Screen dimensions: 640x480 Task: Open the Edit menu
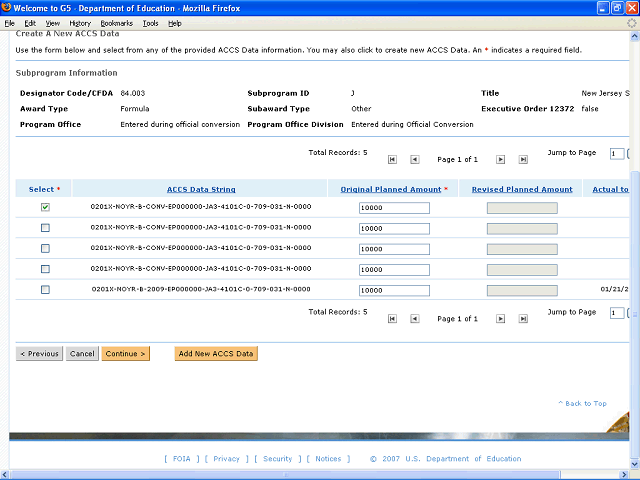[x=30, y=24]
